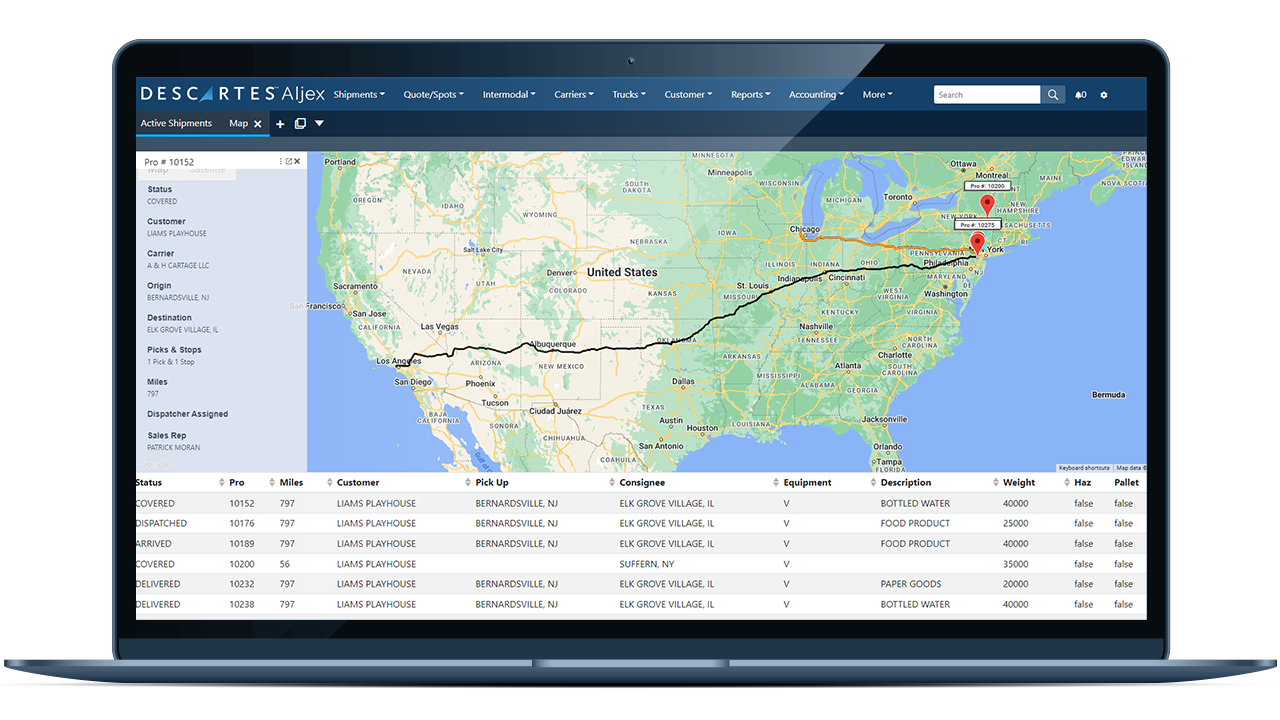Click A & H CARTAGE LLC carrier value
The height and width of the screenshot is (720, 1280).
(178, 266)
